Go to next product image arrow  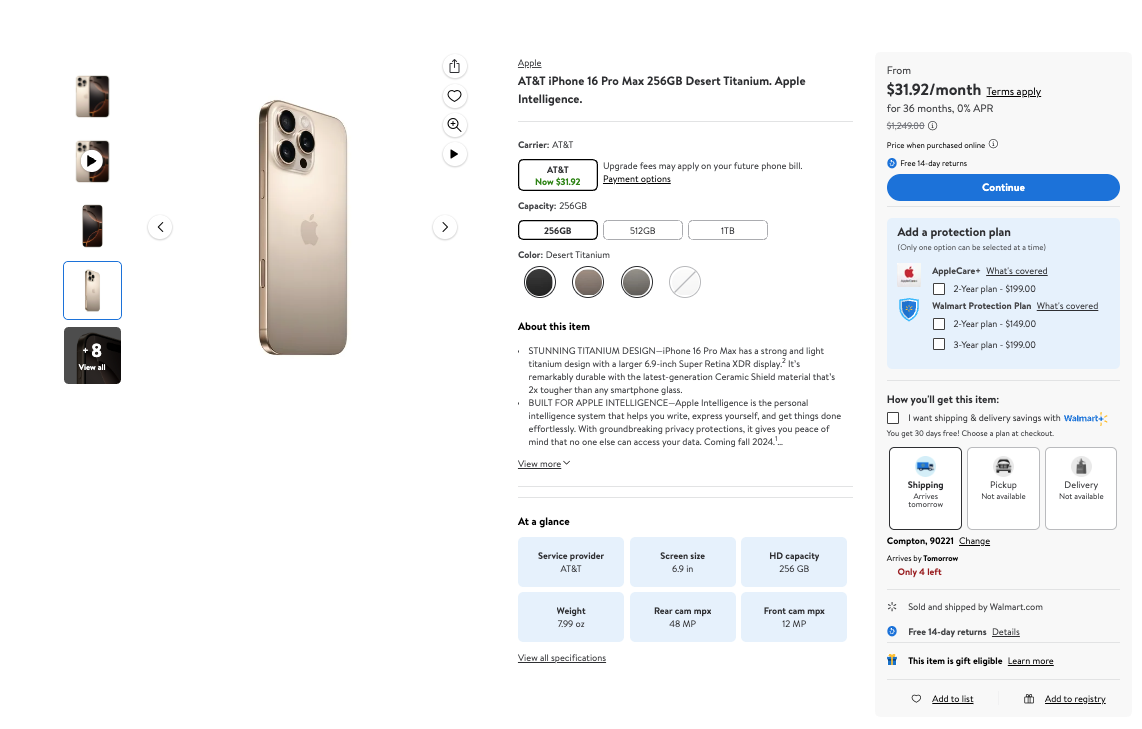[445, 227]
